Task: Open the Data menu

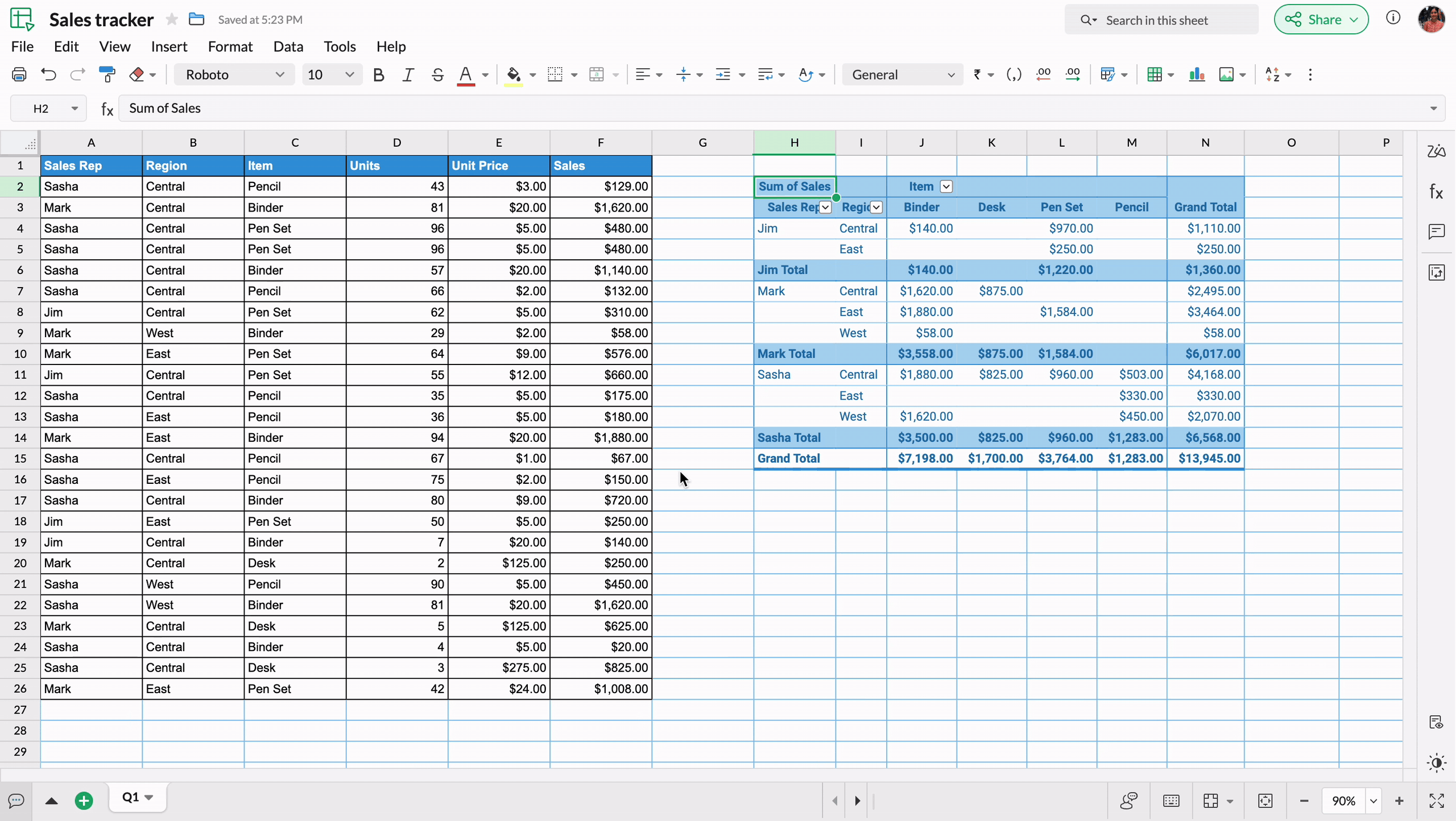Action: [x=288, y=47]
